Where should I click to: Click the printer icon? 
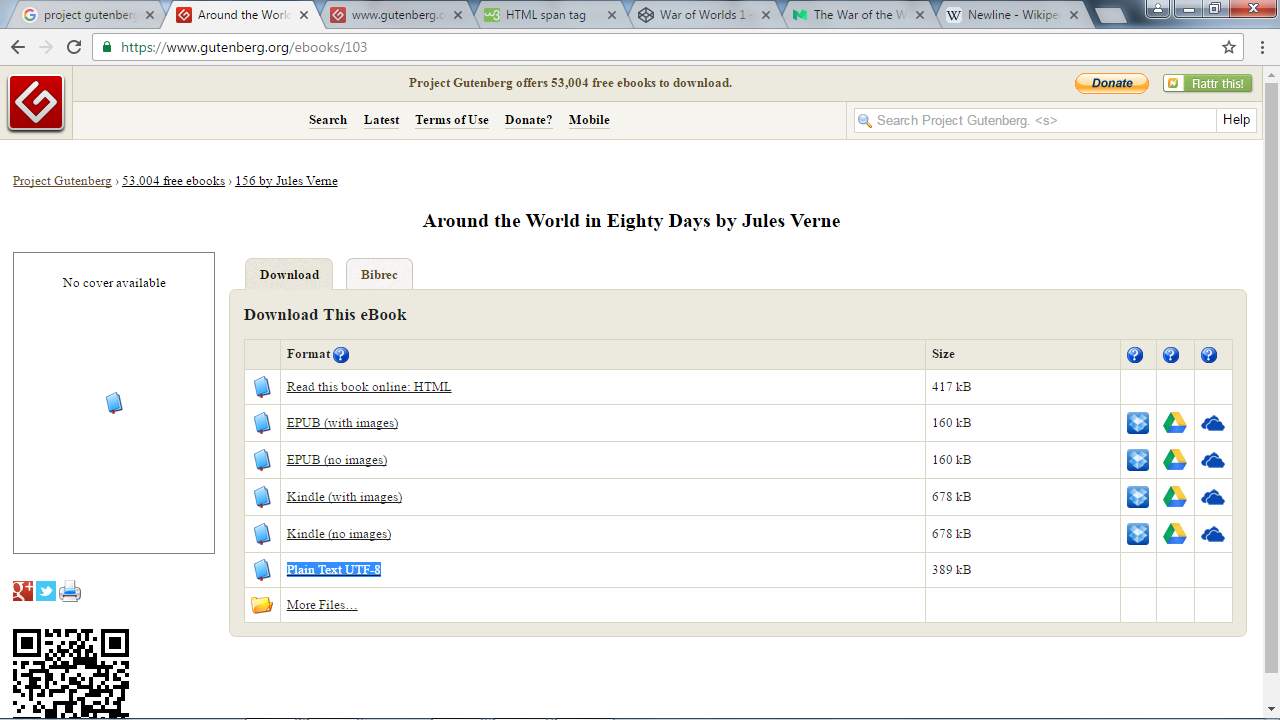coord(70,591)
